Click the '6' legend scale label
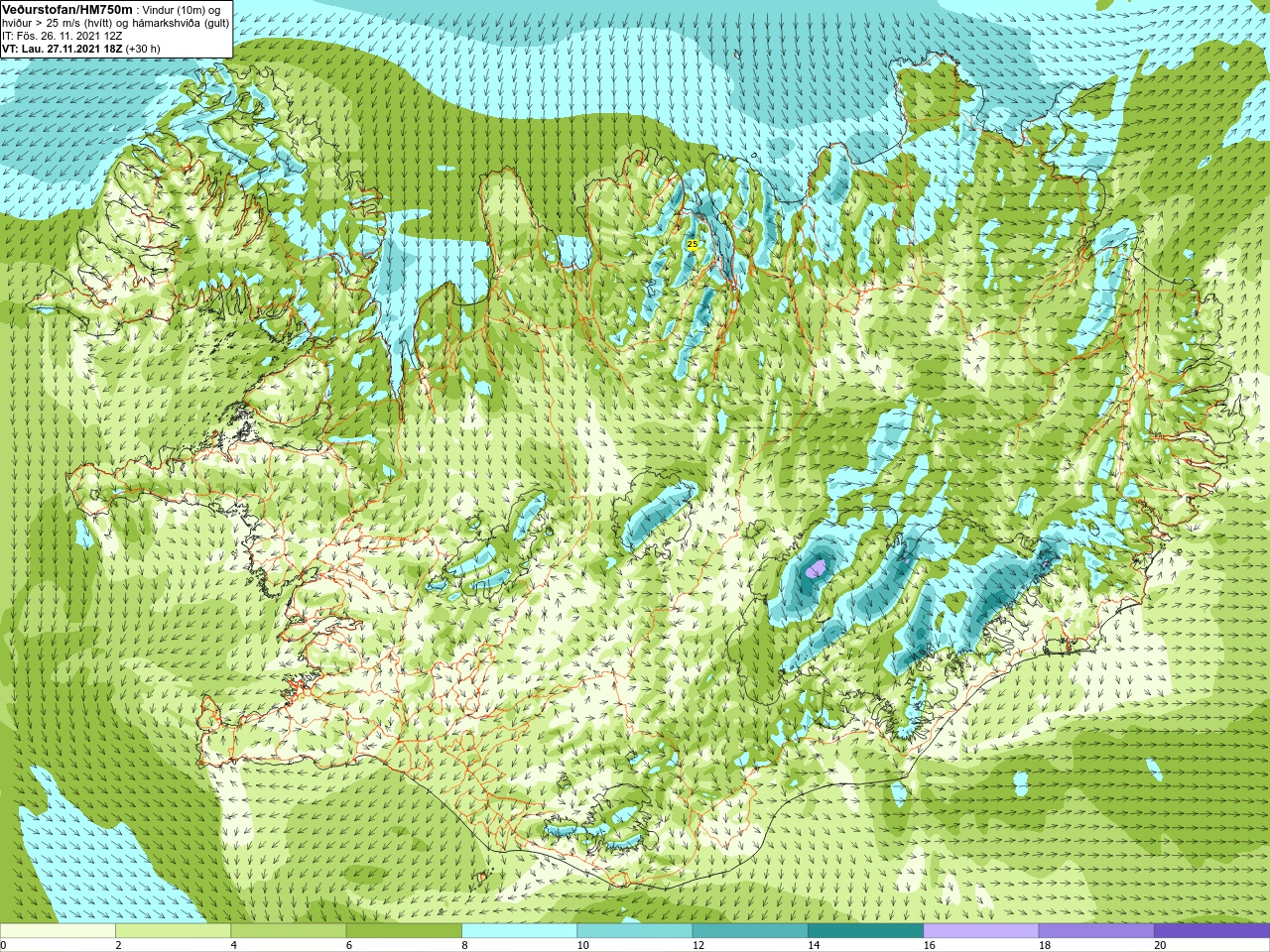 coord(349,945)
